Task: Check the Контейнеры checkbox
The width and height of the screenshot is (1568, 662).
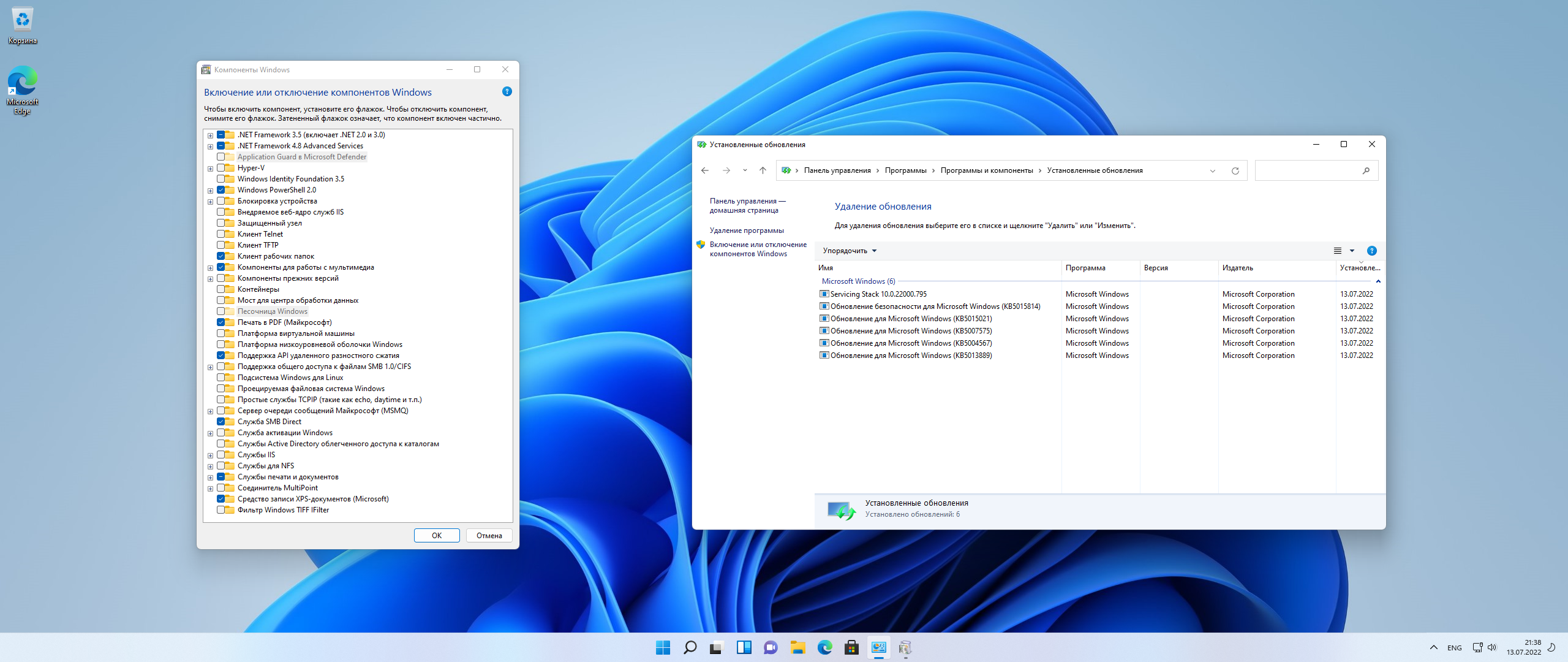Action: click(x=221, y=289)
